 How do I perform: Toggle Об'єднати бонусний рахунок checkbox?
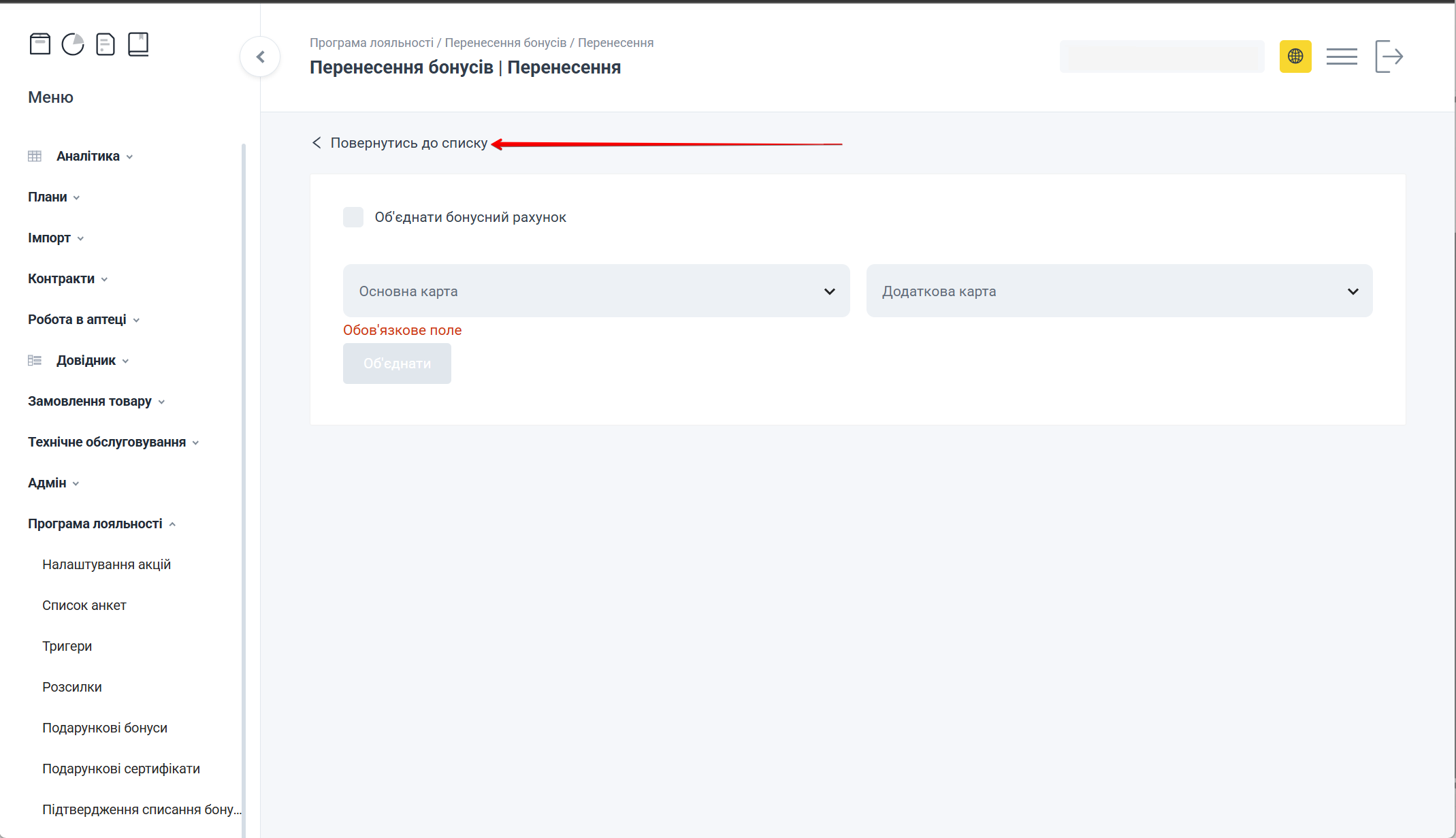point(353,217)
